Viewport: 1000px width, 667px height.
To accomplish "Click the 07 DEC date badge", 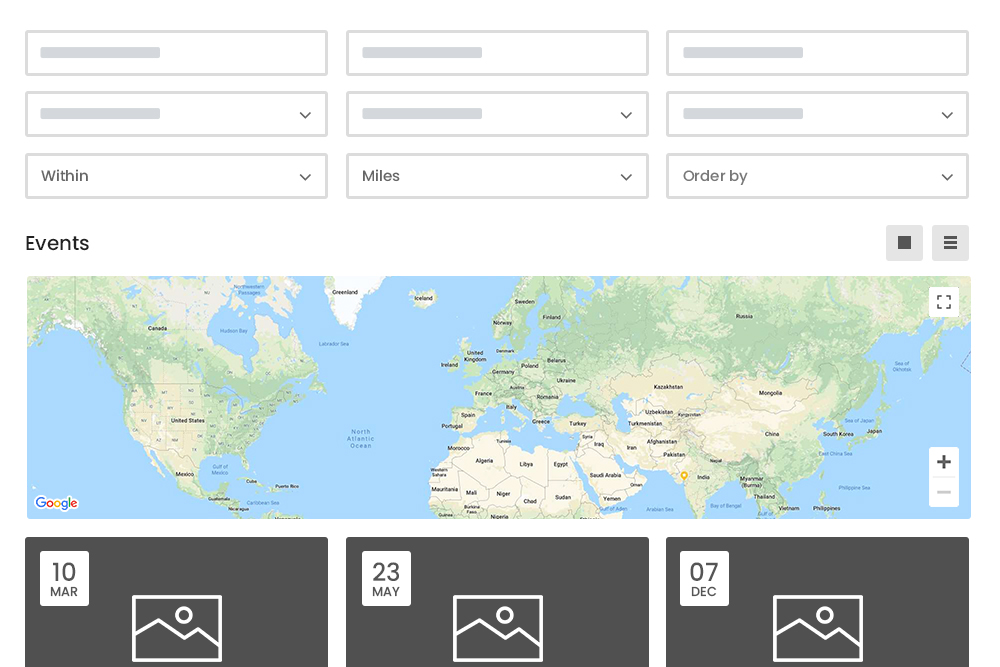I will pos(704,578).
